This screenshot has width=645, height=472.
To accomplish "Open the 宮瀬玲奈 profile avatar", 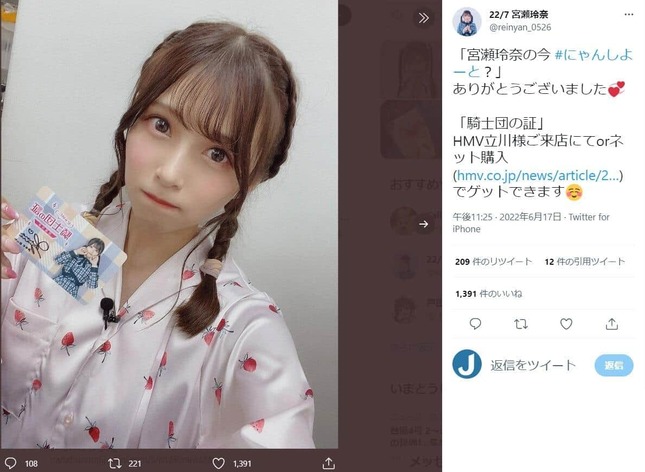I will coord(467,21).
